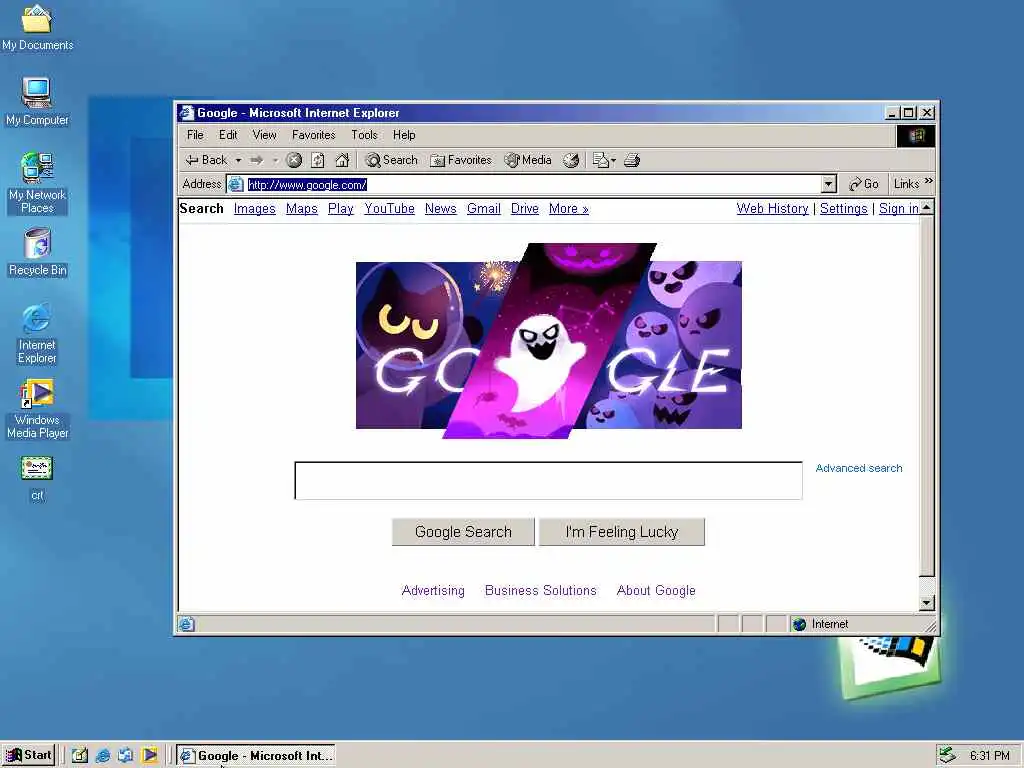The image size is (1024, 768).
Task: Select My Network Places desktop icon
Action: [37, 183]
